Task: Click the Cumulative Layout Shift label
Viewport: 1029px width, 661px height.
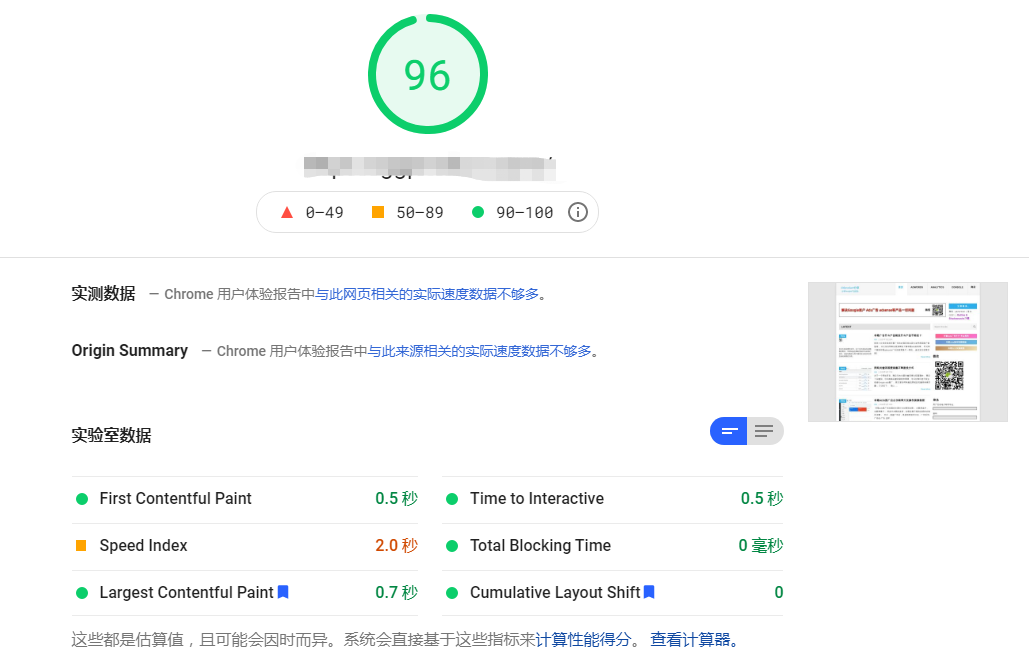Action: [555, 592]
